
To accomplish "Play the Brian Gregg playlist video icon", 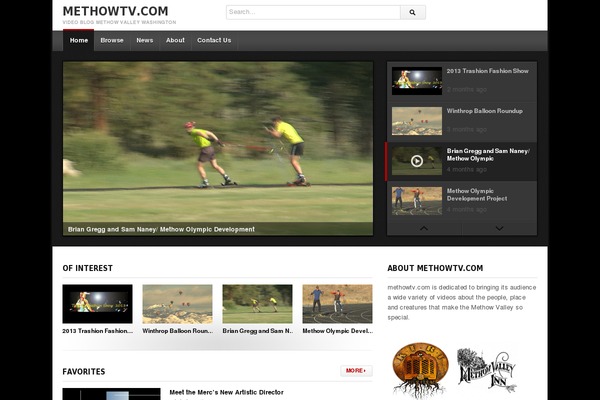I will (417, 161).
